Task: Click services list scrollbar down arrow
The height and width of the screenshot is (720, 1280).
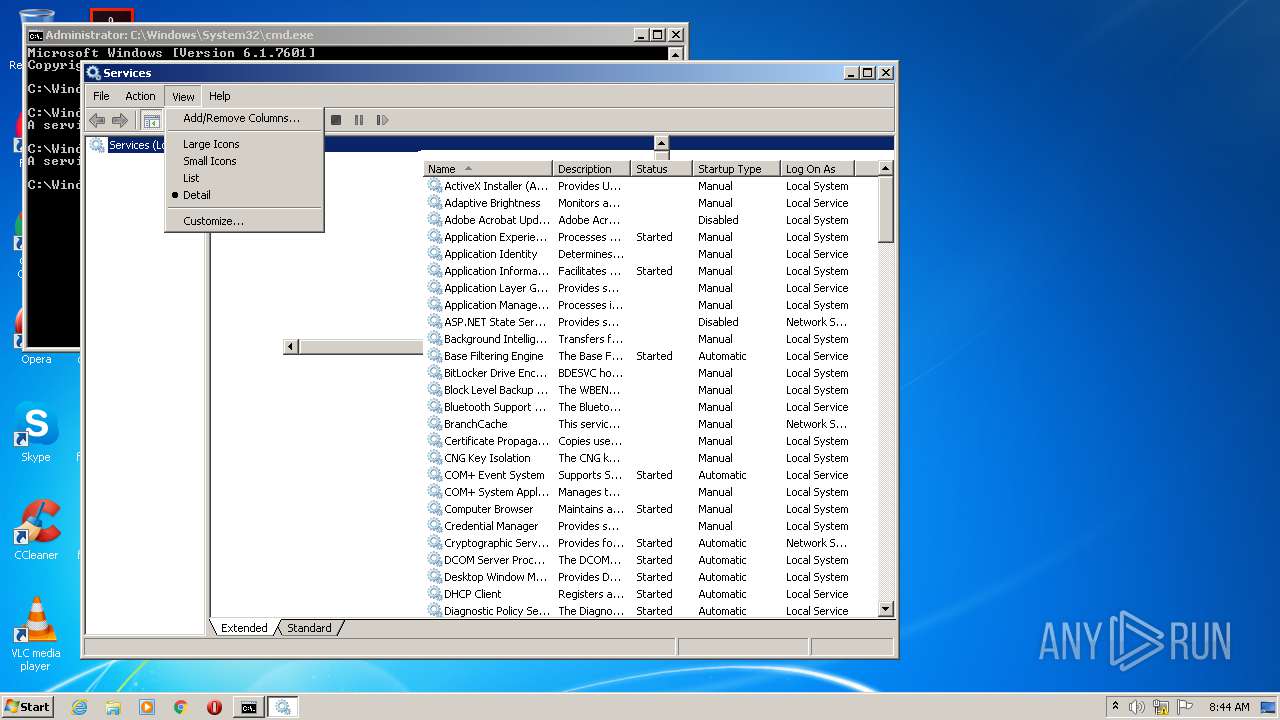Action: coord(885,609)
